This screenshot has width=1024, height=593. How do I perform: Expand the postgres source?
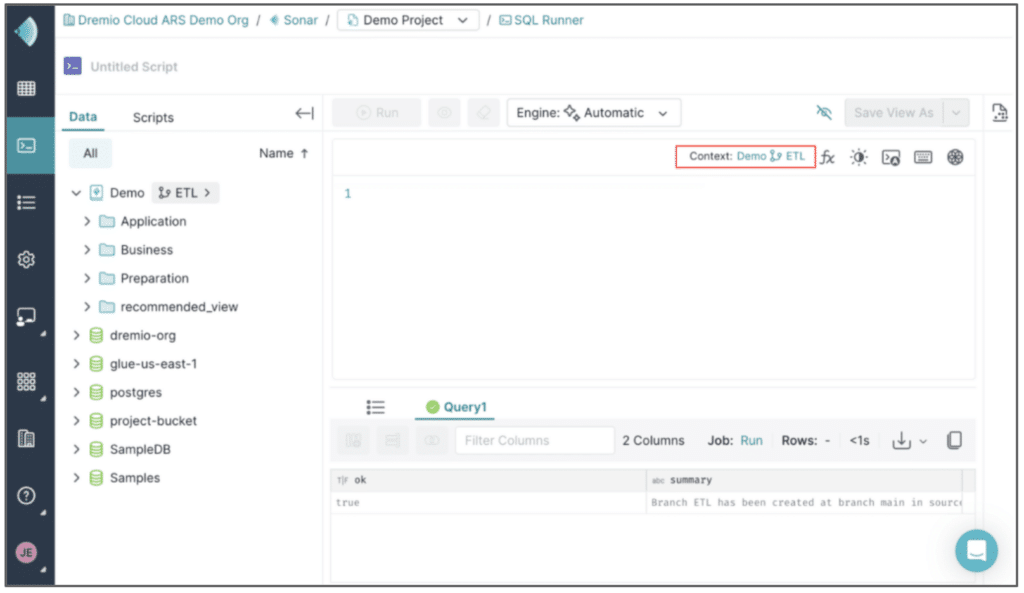click(x=76, y=393)
